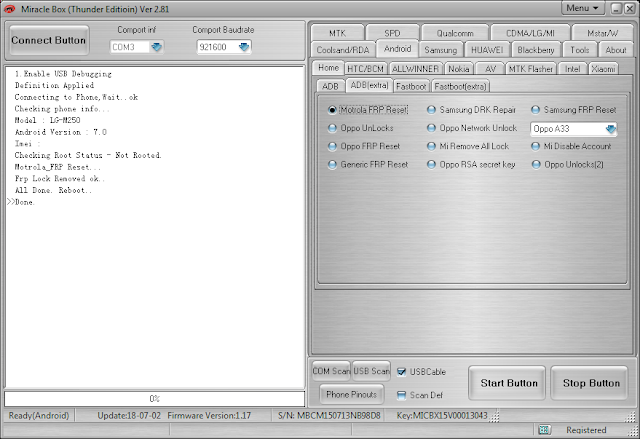Click the 'Frp Lock Removed ok..' log line
Image resolution: width=640 pixels, height=439 pixels.
pyautogui.click(x=60, y=179)
